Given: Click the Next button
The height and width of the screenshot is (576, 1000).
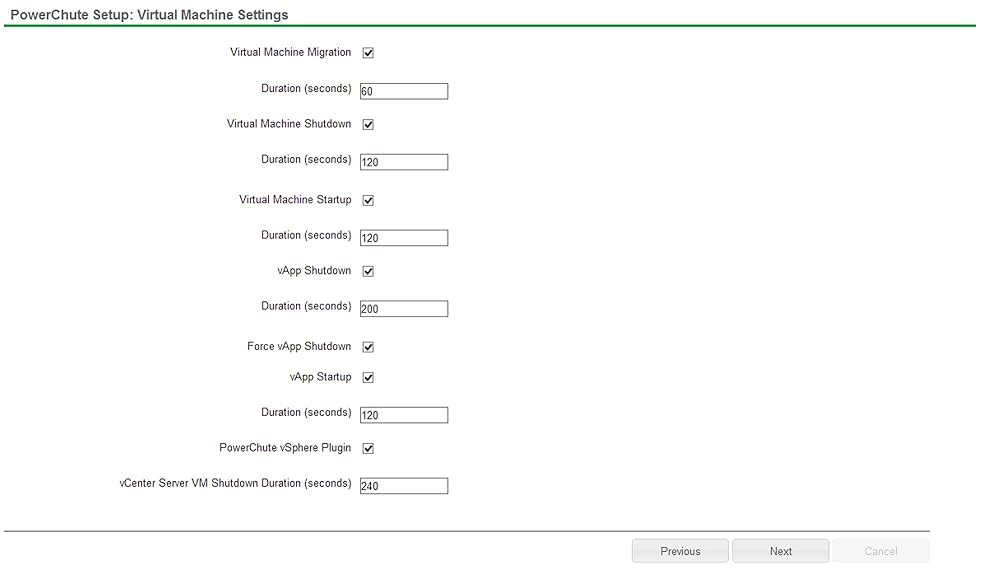Looking at the screenshot, I should 780,551.
